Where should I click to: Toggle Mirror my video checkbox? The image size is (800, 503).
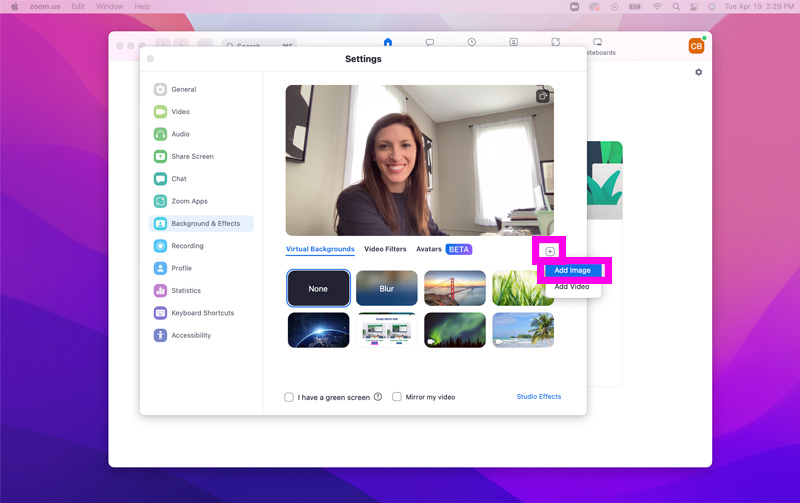tap(396, 396)
